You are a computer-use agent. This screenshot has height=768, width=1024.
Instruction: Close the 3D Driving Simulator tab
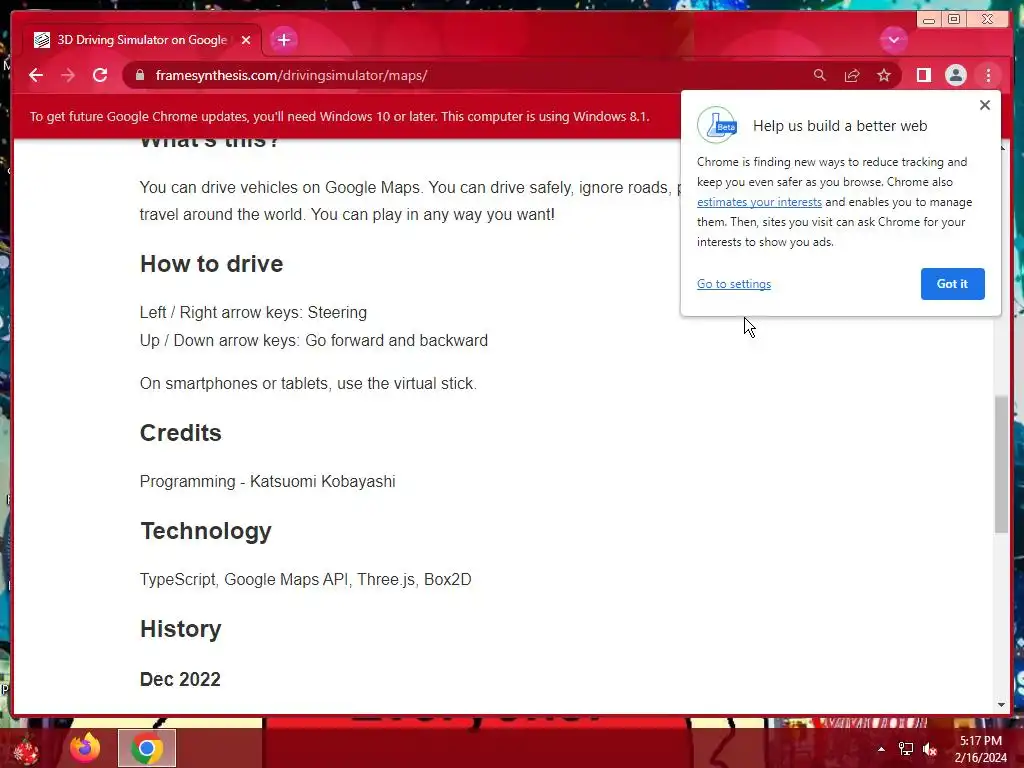tap(246, 40)
